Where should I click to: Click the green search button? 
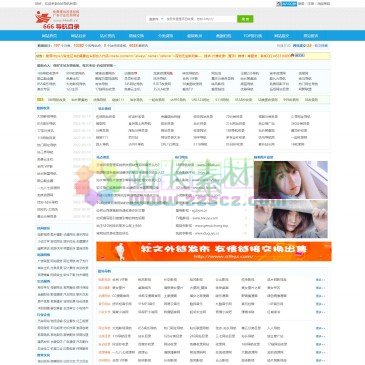click(x=245, y=19)
